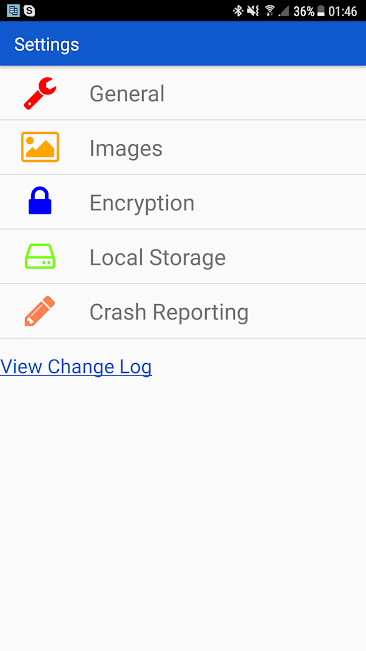Screen dimensions: 366x651
Task: Tap the muted sound status icon
Action: [253, 11]
